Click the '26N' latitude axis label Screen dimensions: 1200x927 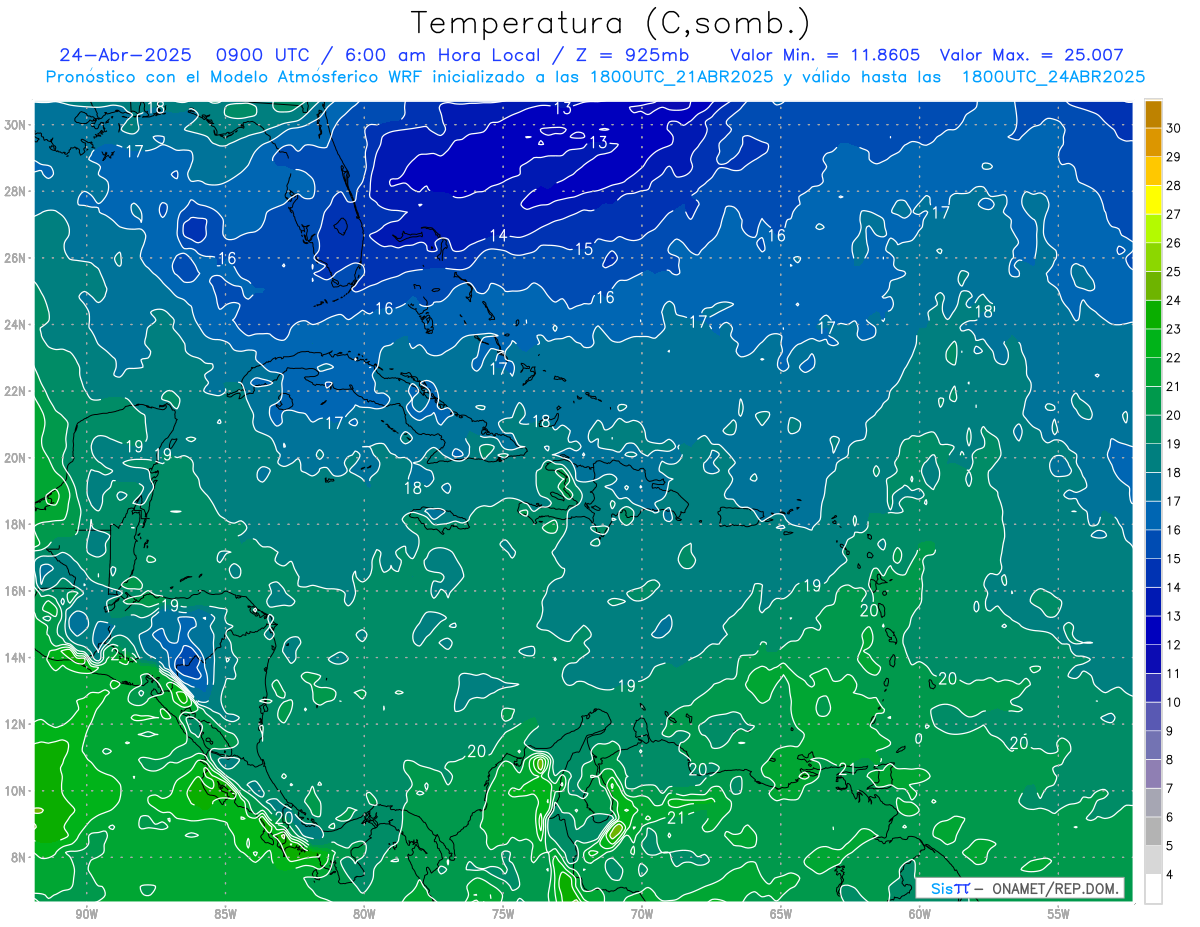click(x=16, y=258)
